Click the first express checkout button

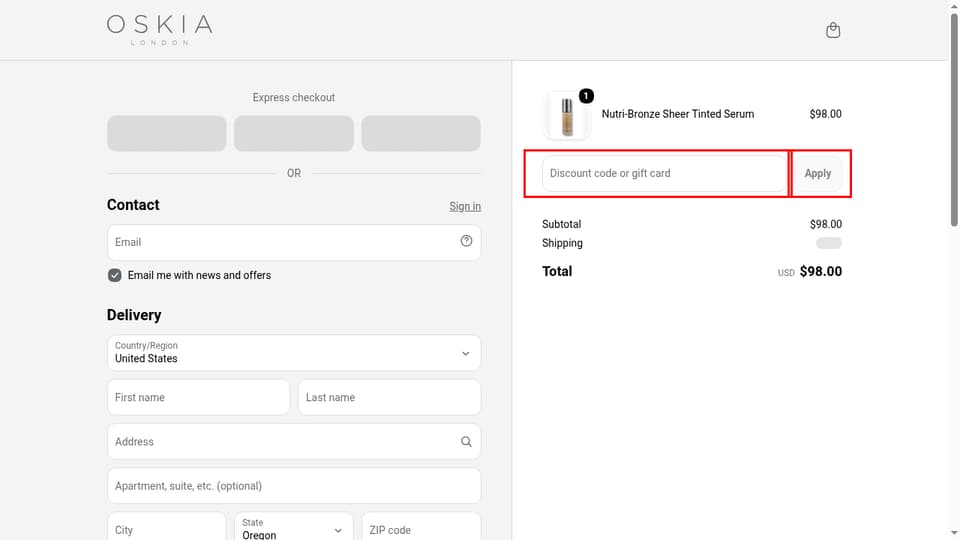point(167,133)
